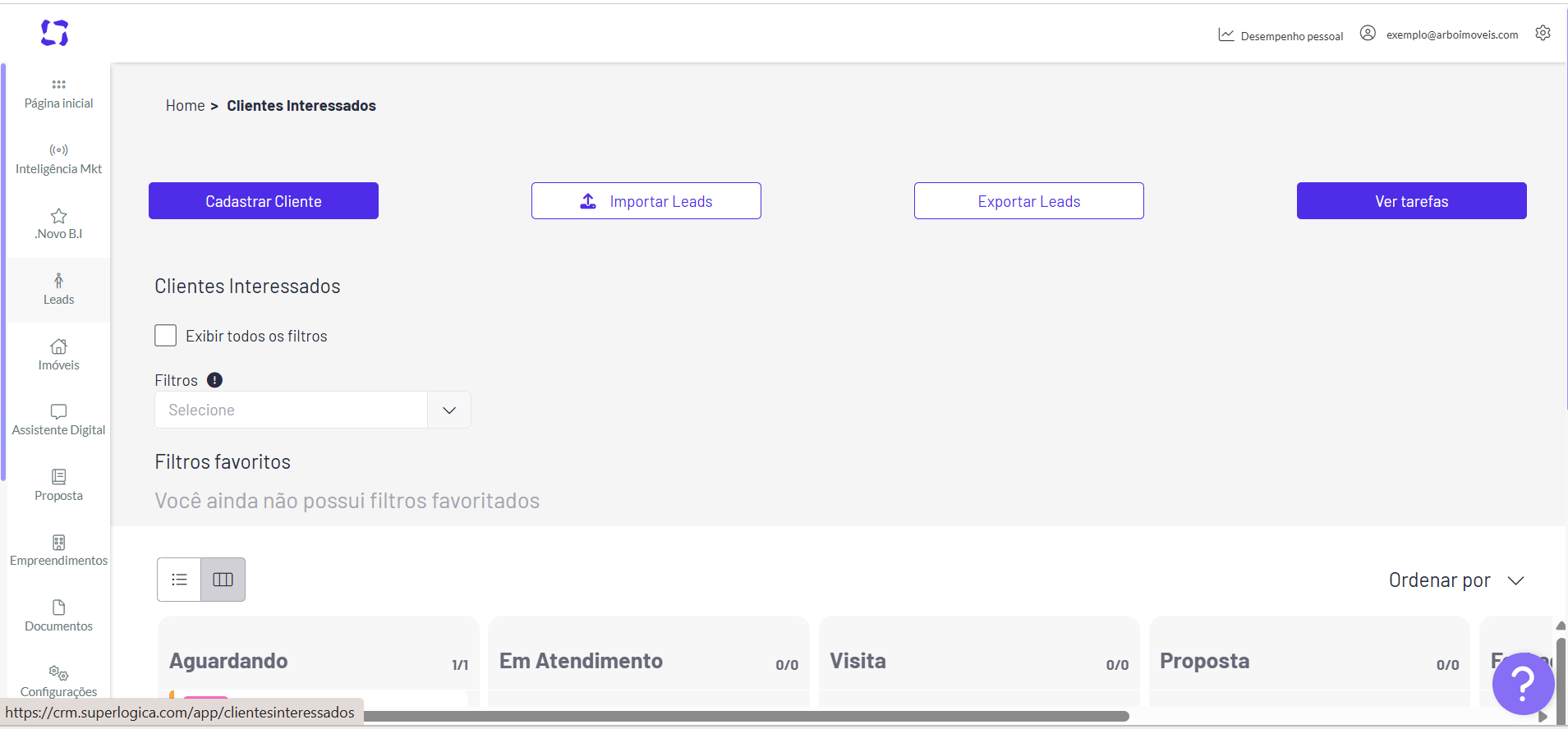Click the sidebar vertical scrollbar
Viewport: 1568px width, 729px height.
(x=3, y=271)
